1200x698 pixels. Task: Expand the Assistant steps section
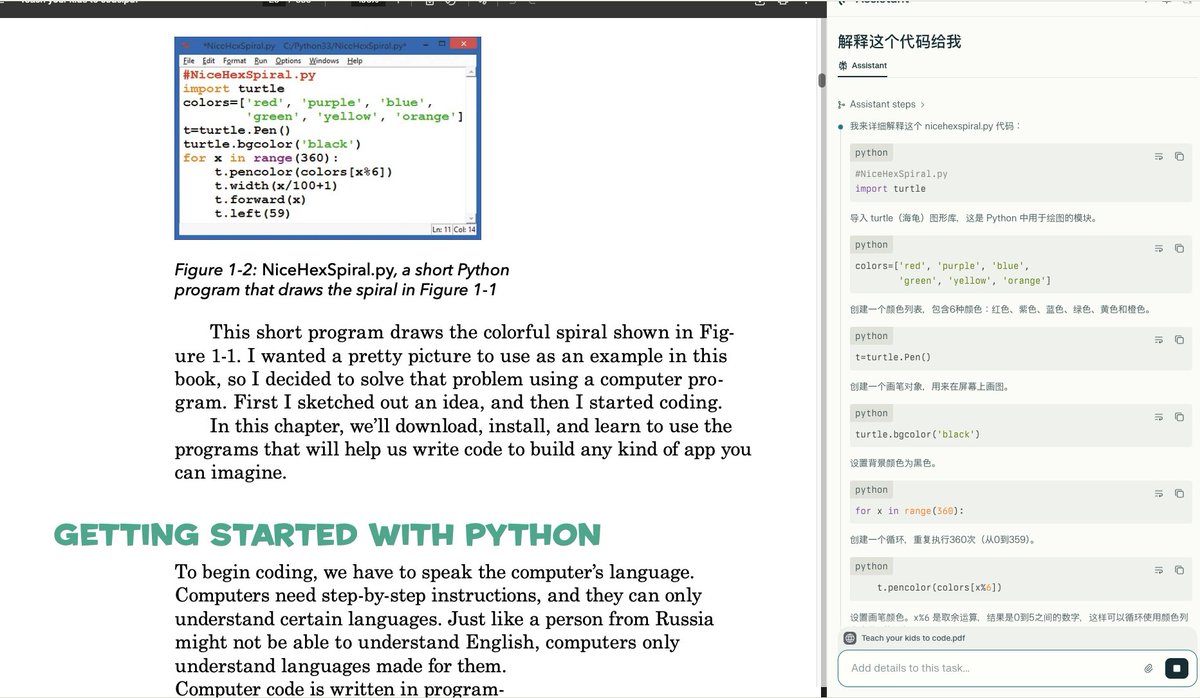(x=886, y=104)
